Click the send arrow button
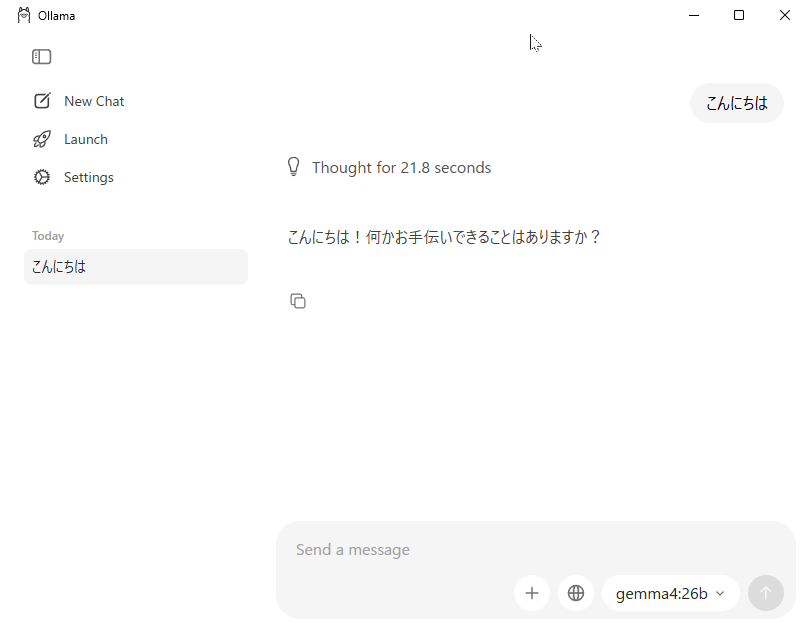 (766, 593)
